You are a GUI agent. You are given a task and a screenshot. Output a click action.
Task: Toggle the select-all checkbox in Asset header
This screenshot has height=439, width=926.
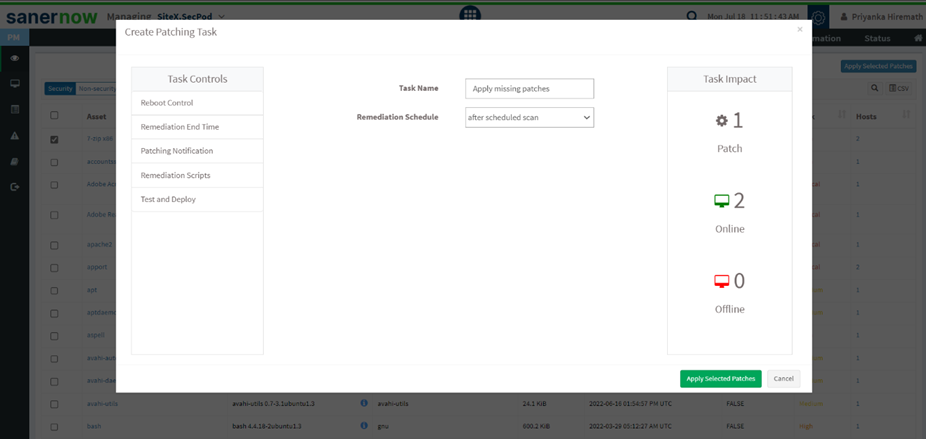tap(54, 116)
